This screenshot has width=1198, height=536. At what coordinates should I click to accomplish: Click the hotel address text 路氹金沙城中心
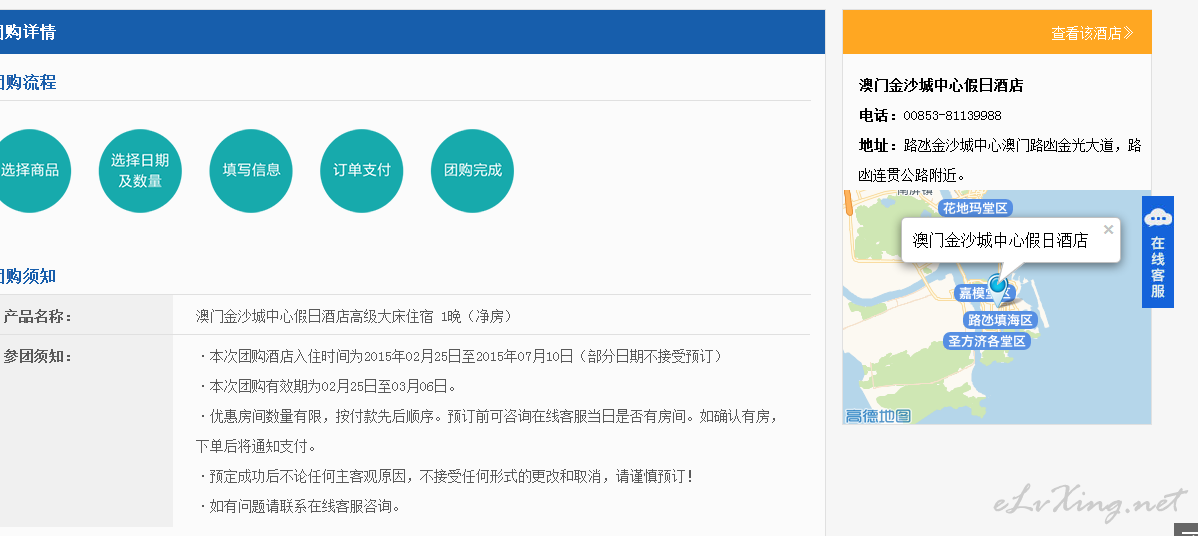click(952, 145)
